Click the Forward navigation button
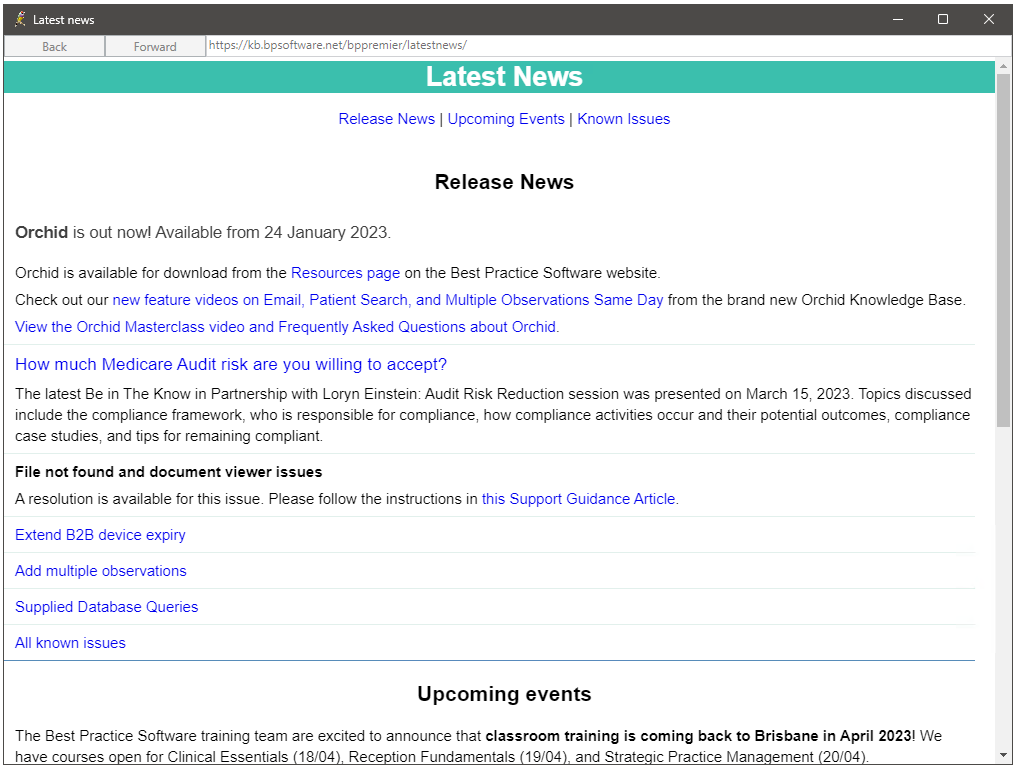This screenshot has width=1016, height=768. 155,46
